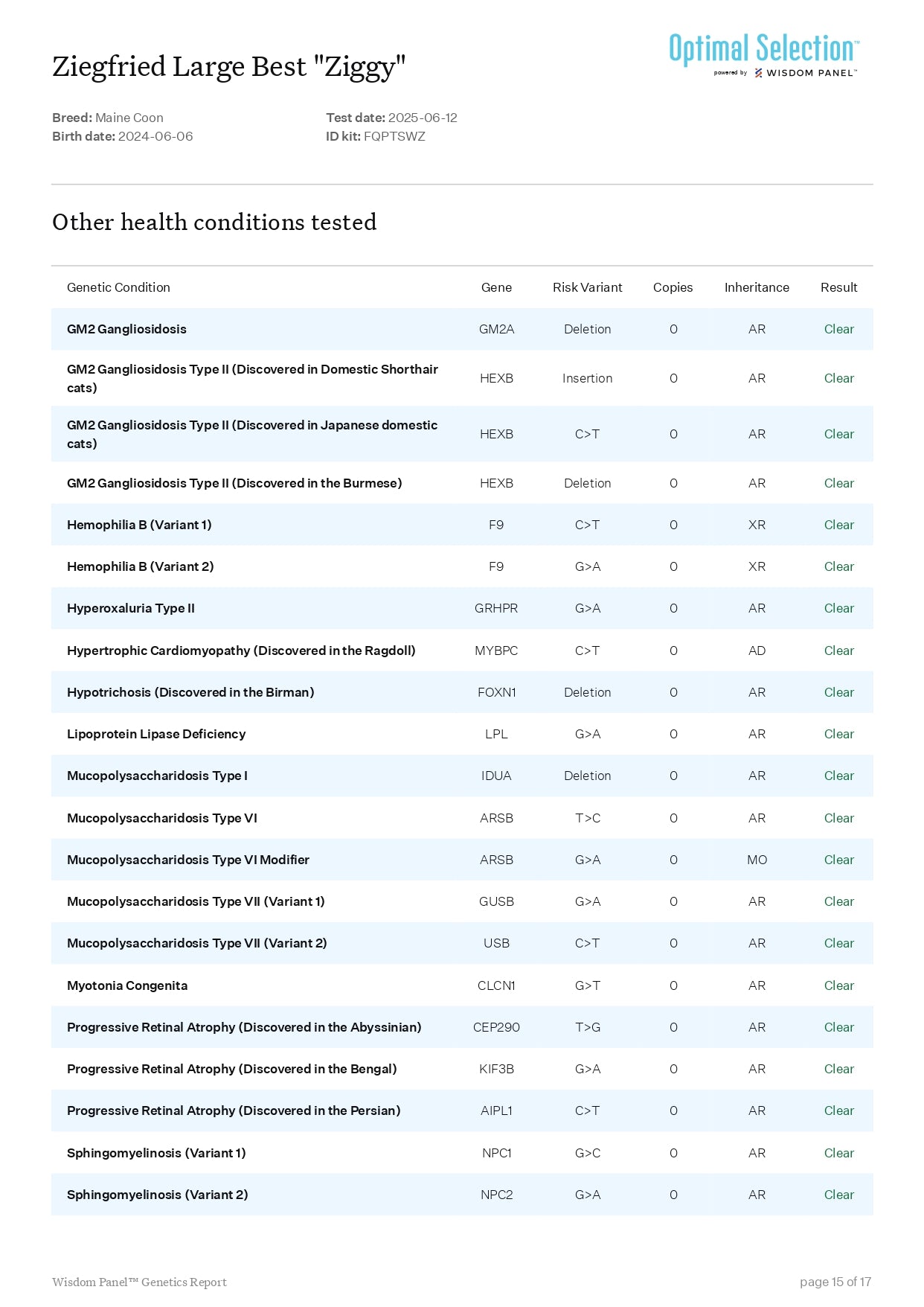924x1307 pixels.
Task: Click the Optimal Selection logo
Action: (x=763, y=48)
